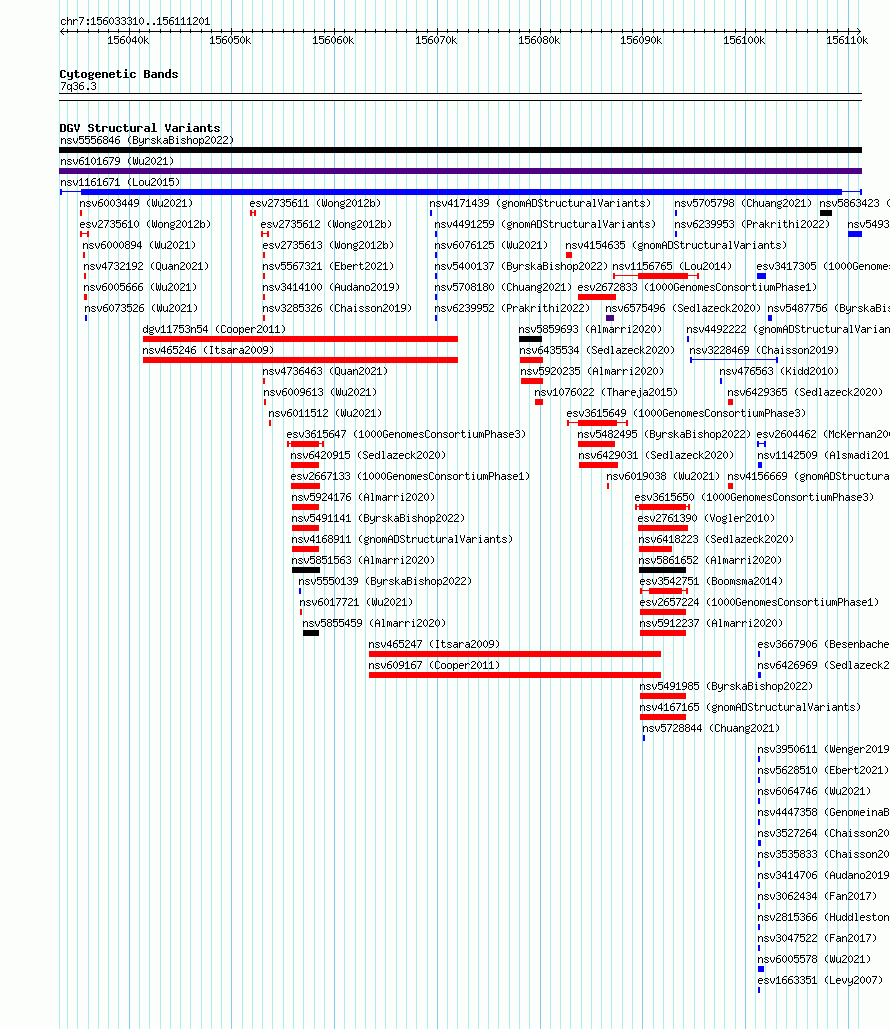Open nsv3062434 (Fan2017) variant
Viewport: 890px width, 1029px height.
(816, 896)
